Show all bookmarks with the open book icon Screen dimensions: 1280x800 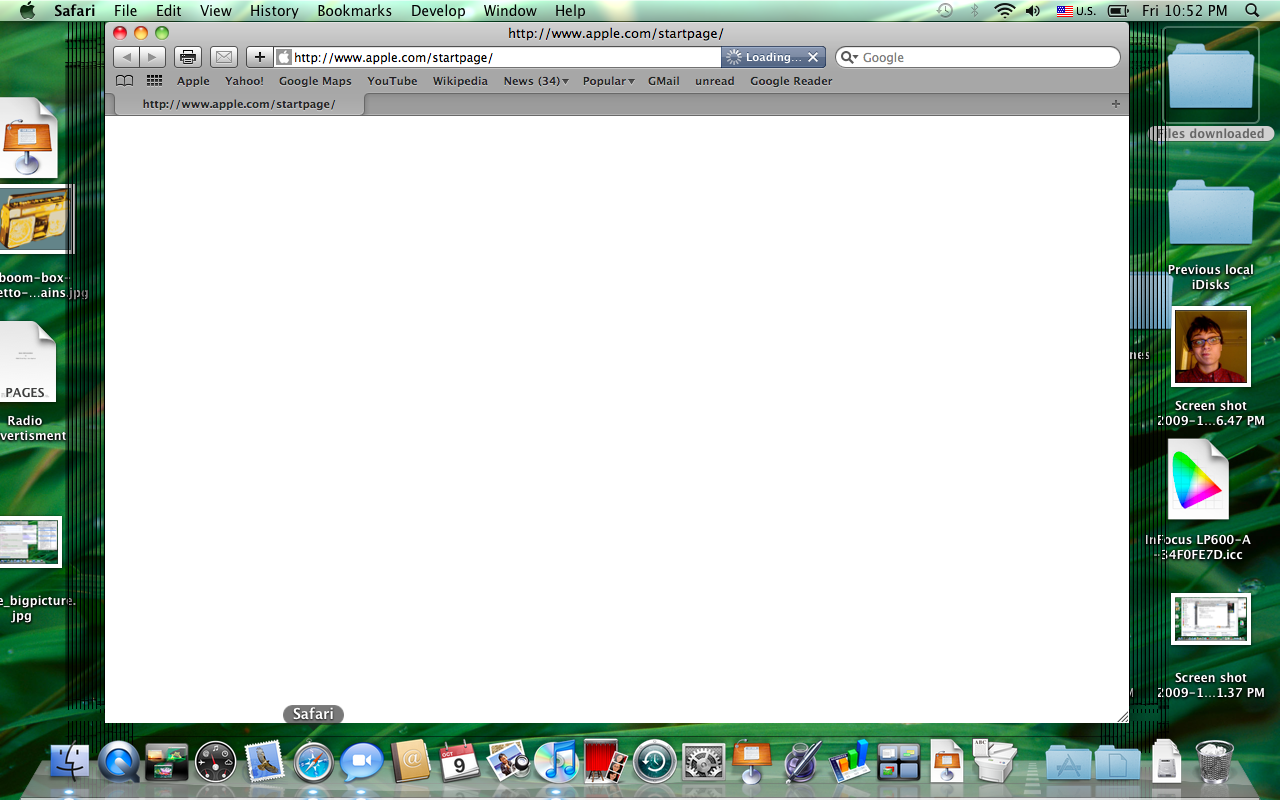124,81
